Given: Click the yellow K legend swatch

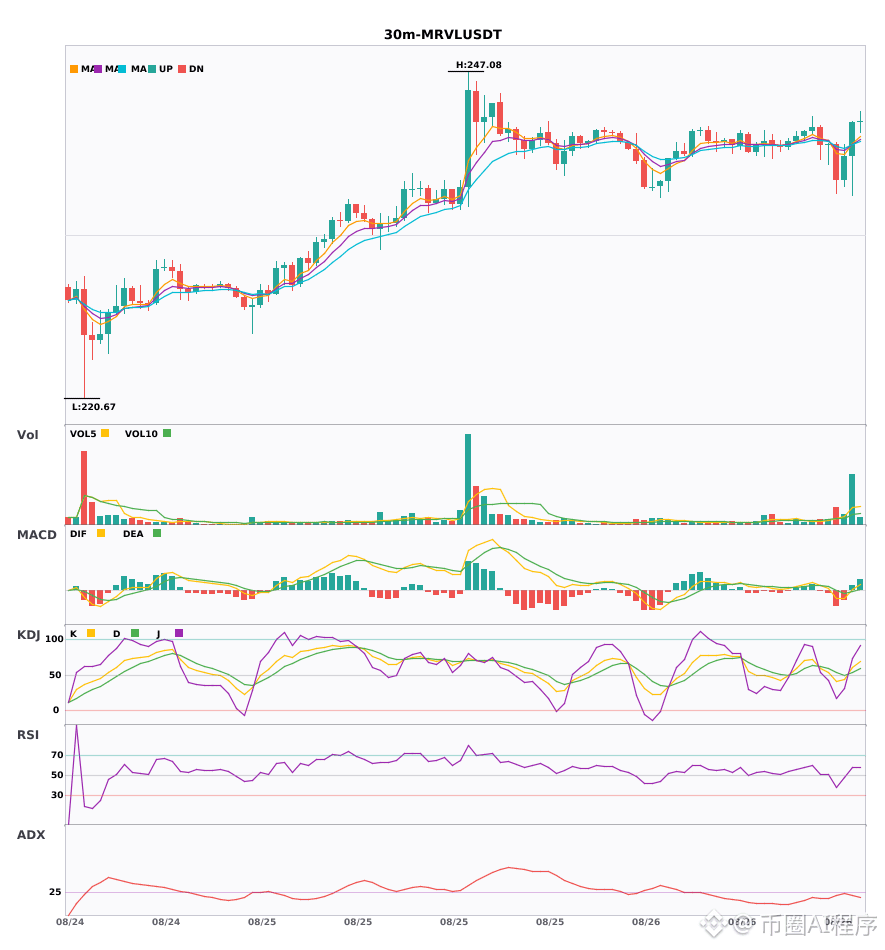Looking at the screenshot, I should [91, 633].
